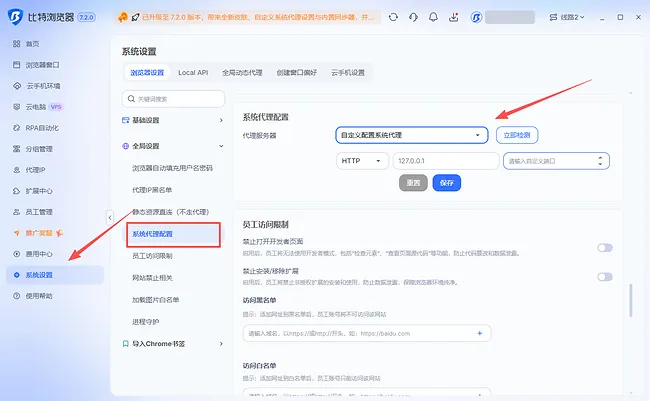Open the rocket upgrade announcement

coord(135,17)
